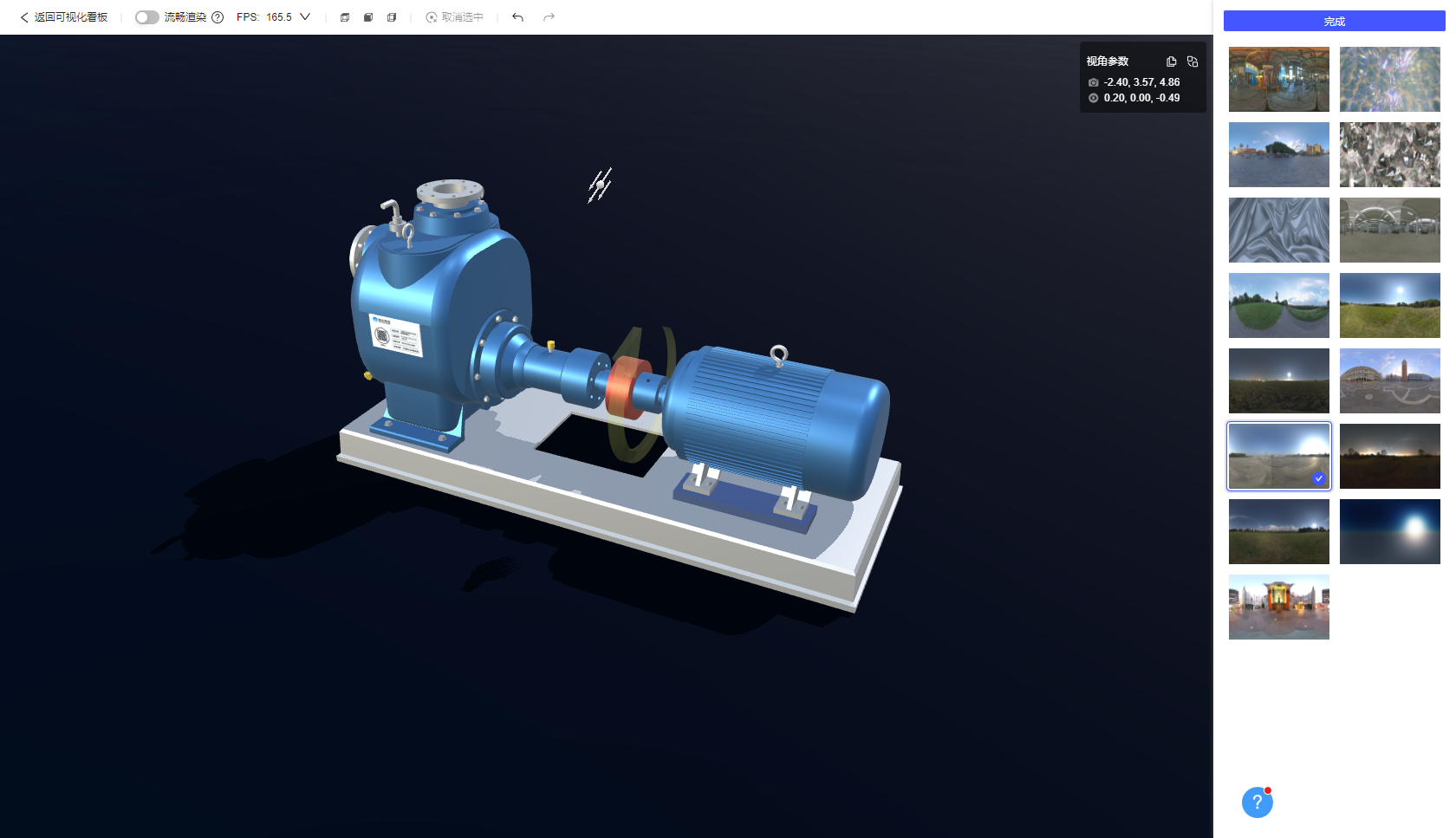
Task: Click target value 0.20, 0.00, -0.49
Action: coord(1141,98)
